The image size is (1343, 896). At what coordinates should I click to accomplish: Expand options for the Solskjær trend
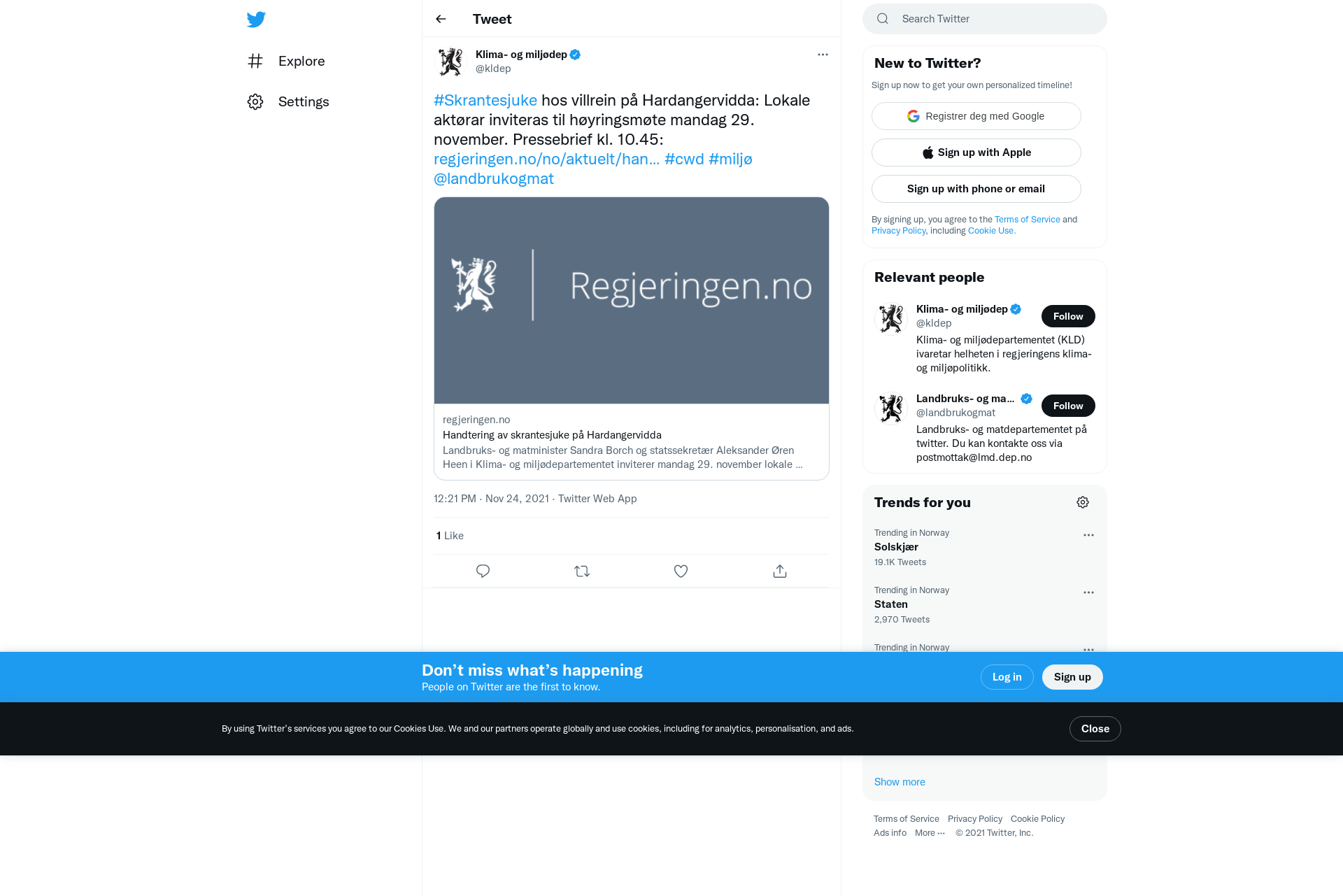click(1088, 535)
